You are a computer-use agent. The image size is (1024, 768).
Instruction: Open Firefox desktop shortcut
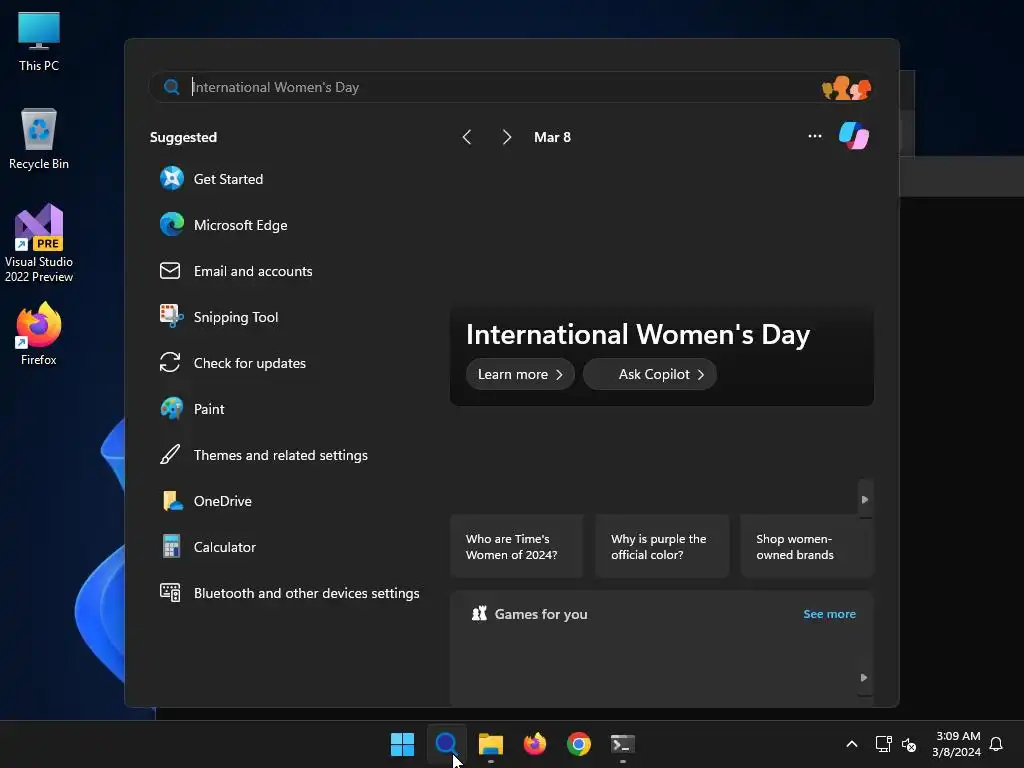click(x=39, y=334)
